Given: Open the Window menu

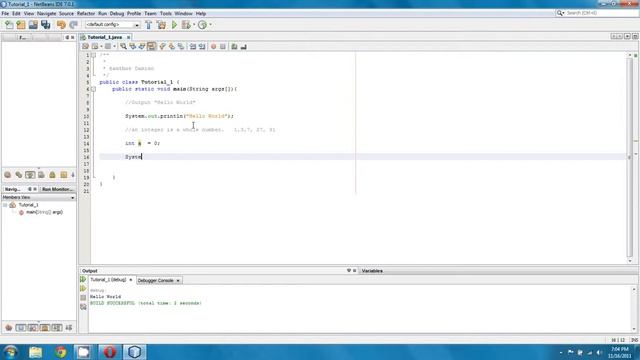Looking at the screenshot, I should tap(183, 13).
